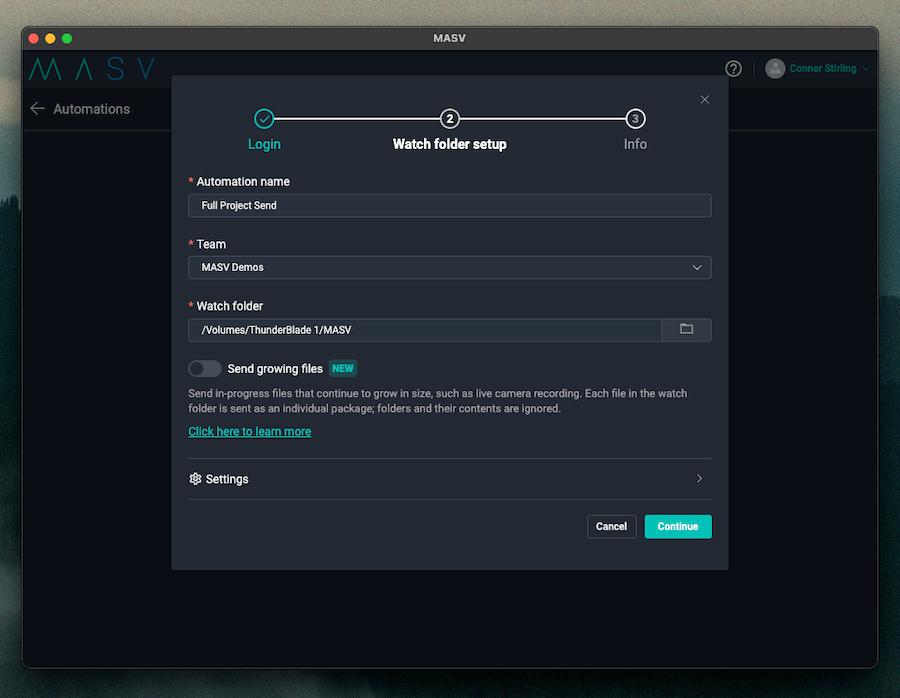Click the Cancel button

pyautogui.click(x=611, y=526)
